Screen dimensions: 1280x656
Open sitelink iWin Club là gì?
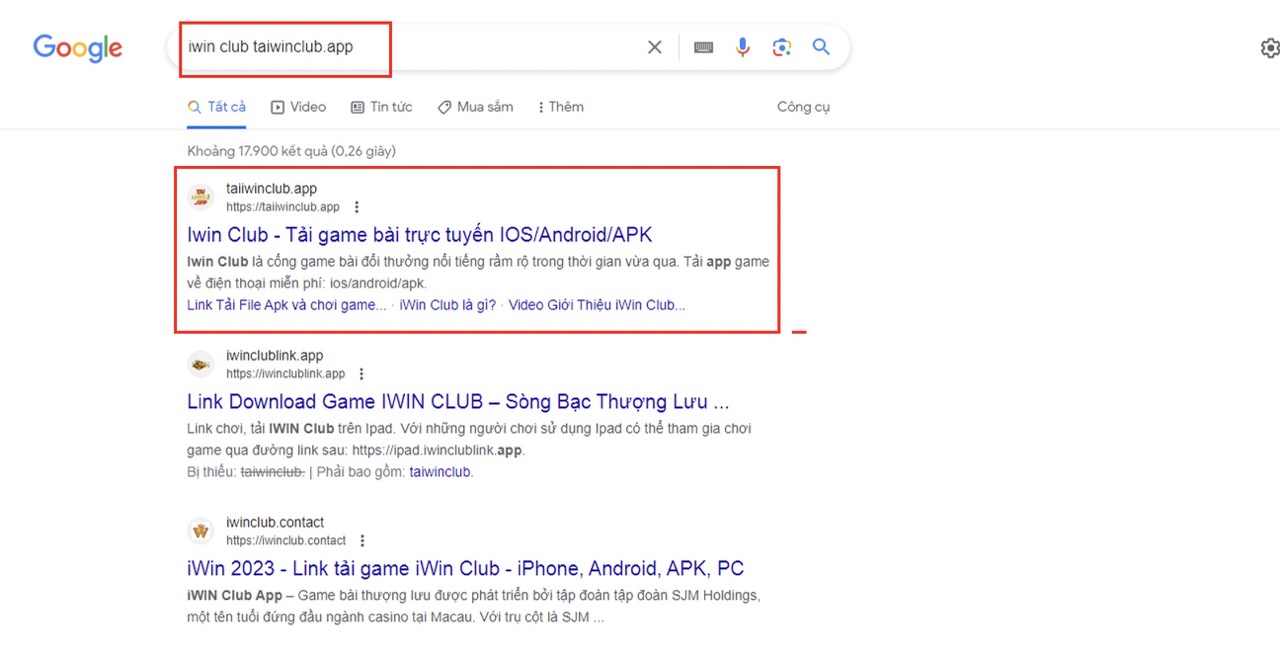click(447, 305)
